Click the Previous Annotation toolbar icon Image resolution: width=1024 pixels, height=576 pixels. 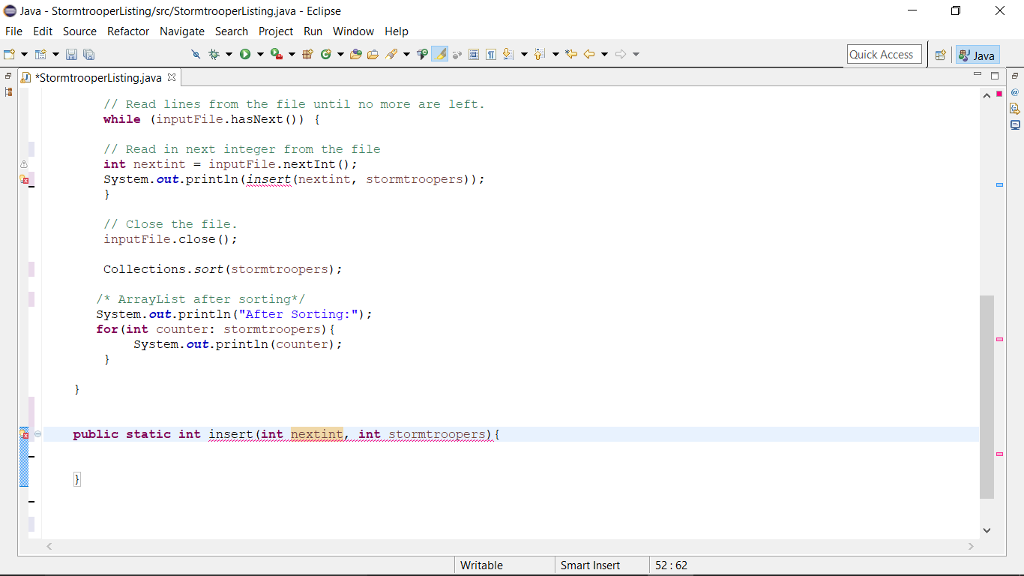[x=539, y=54]
